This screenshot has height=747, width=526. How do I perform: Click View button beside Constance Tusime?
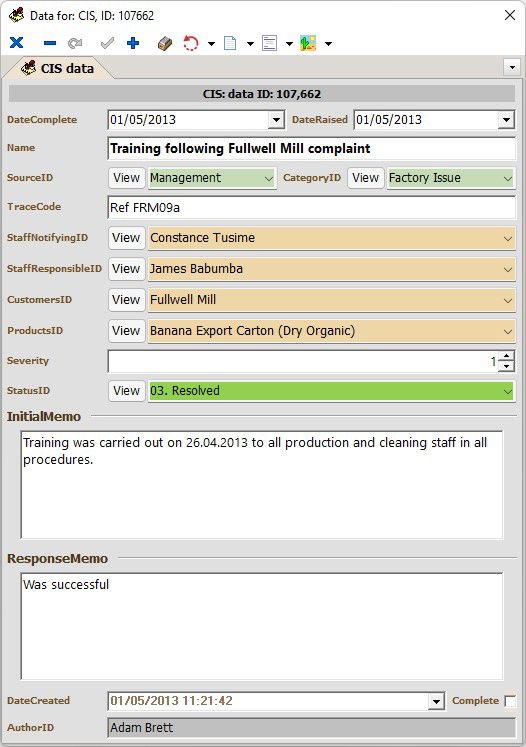(126, 238)
